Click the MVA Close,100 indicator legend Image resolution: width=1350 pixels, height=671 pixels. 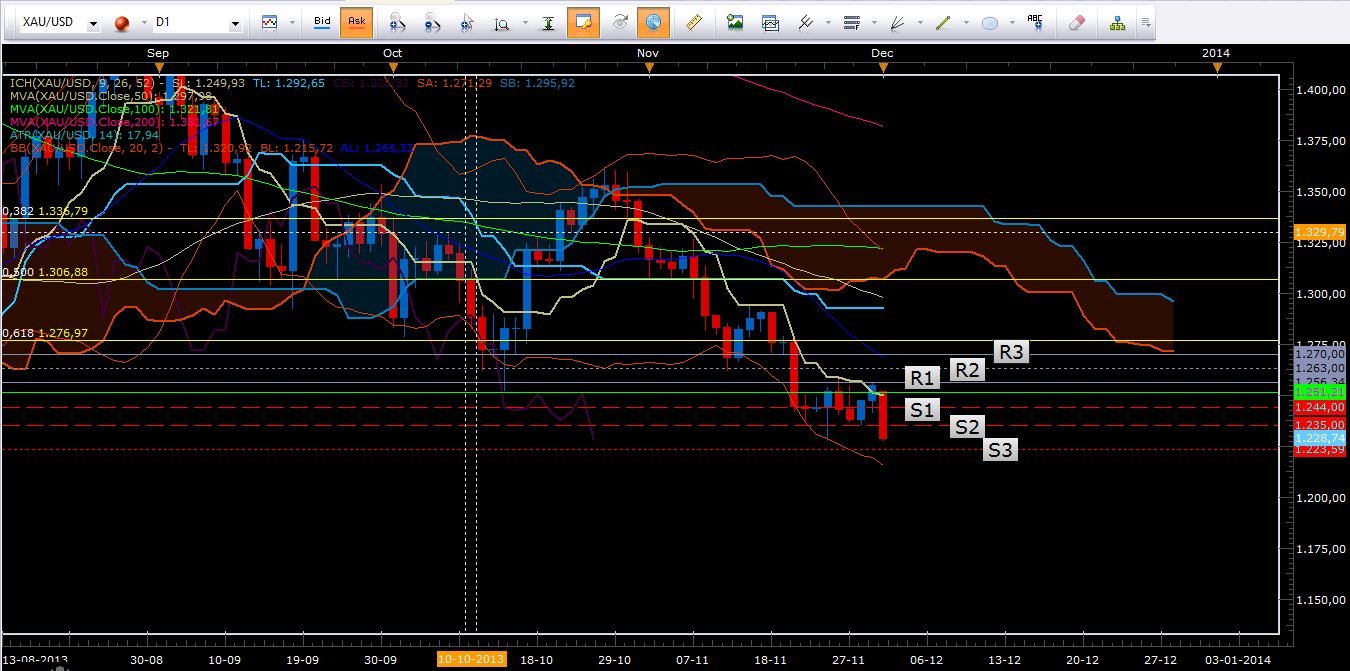click(113, 109)
